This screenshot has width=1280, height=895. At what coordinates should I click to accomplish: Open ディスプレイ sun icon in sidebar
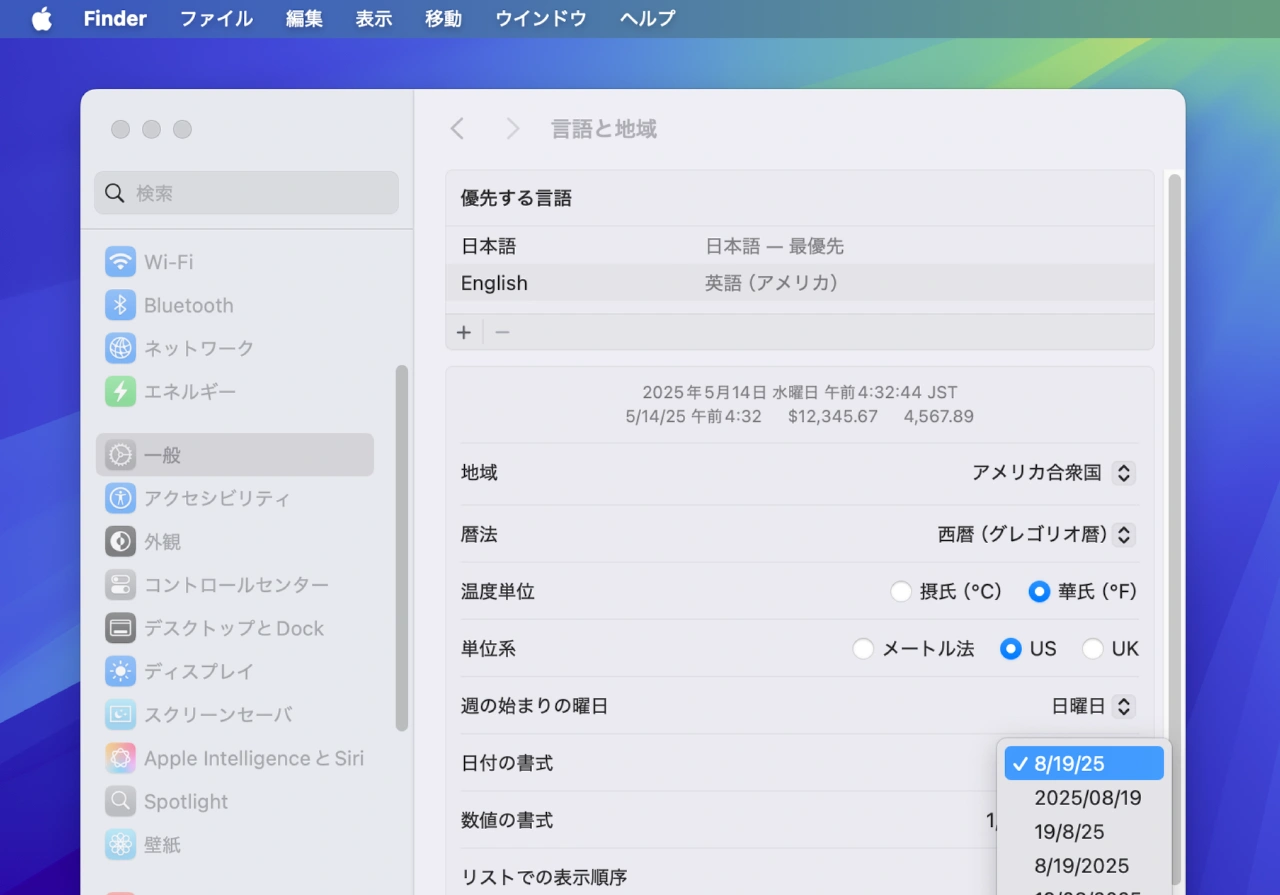121,671
